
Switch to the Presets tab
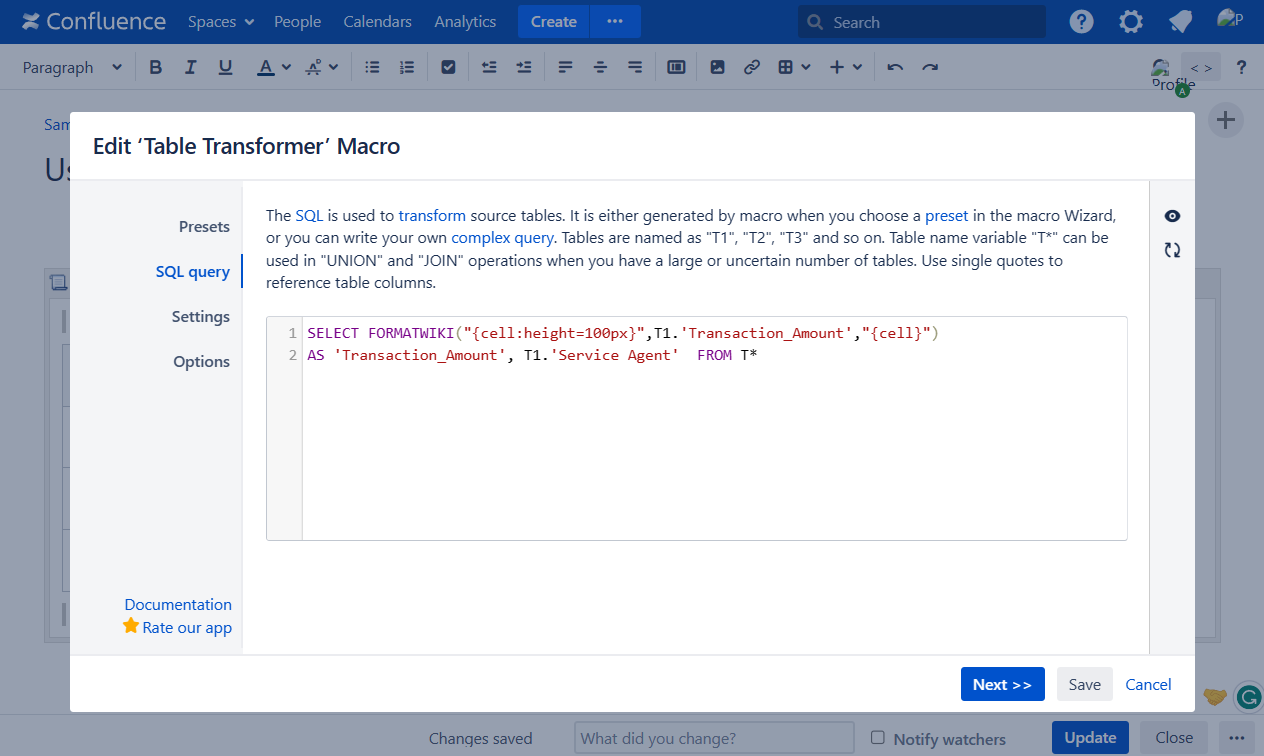(x=204, y=227)
